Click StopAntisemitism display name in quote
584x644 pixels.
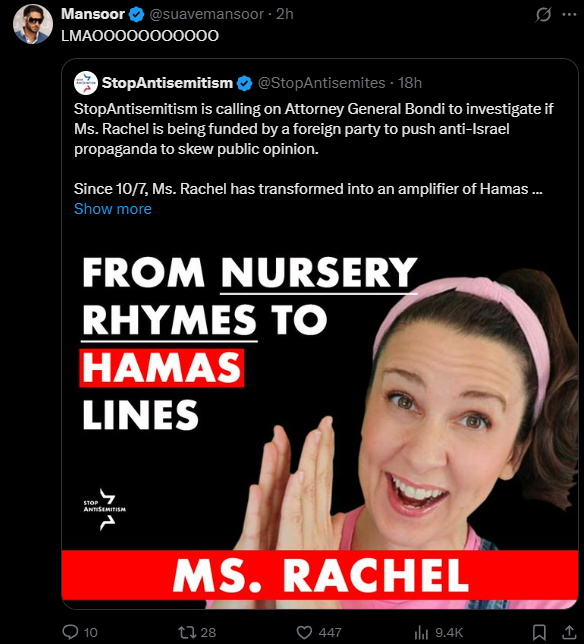[167, 83]
